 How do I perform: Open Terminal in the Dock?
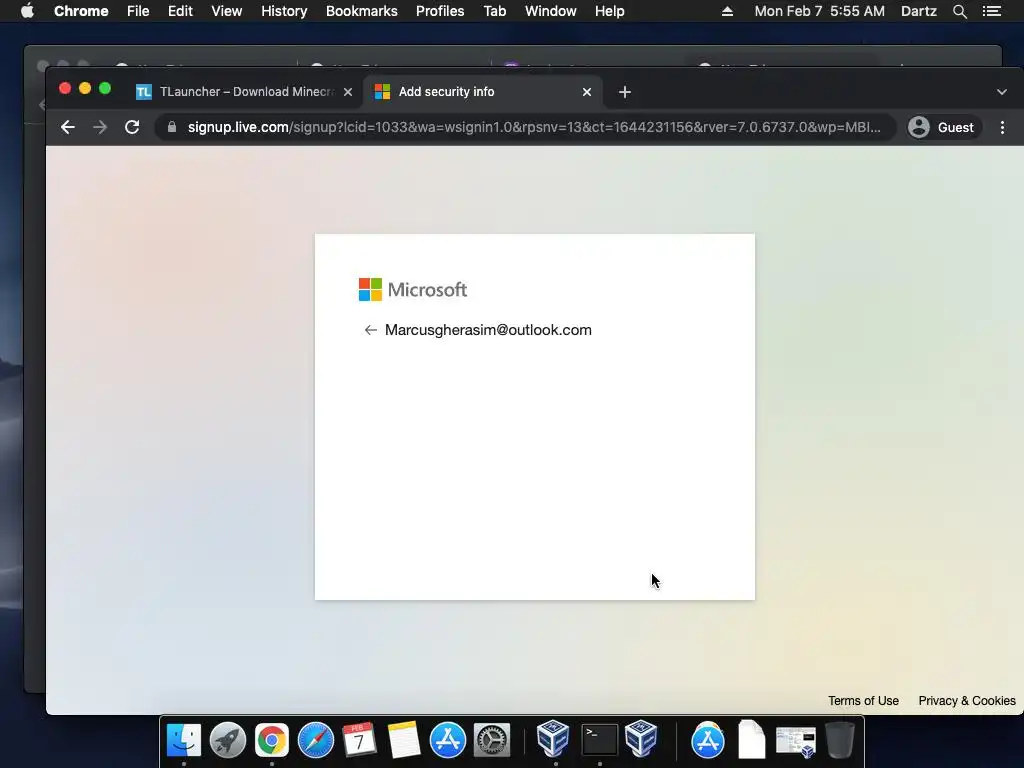point(599,740)
